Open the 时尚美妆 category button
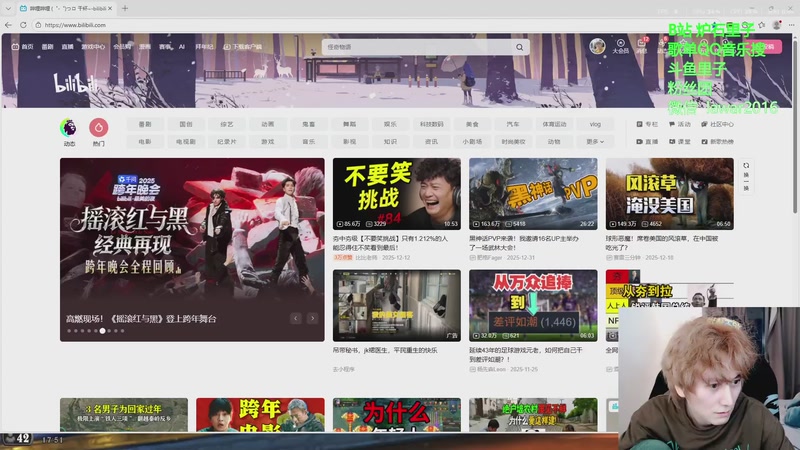Image resolution: width=800 pixels, height=450 pixels. (513, 141)
